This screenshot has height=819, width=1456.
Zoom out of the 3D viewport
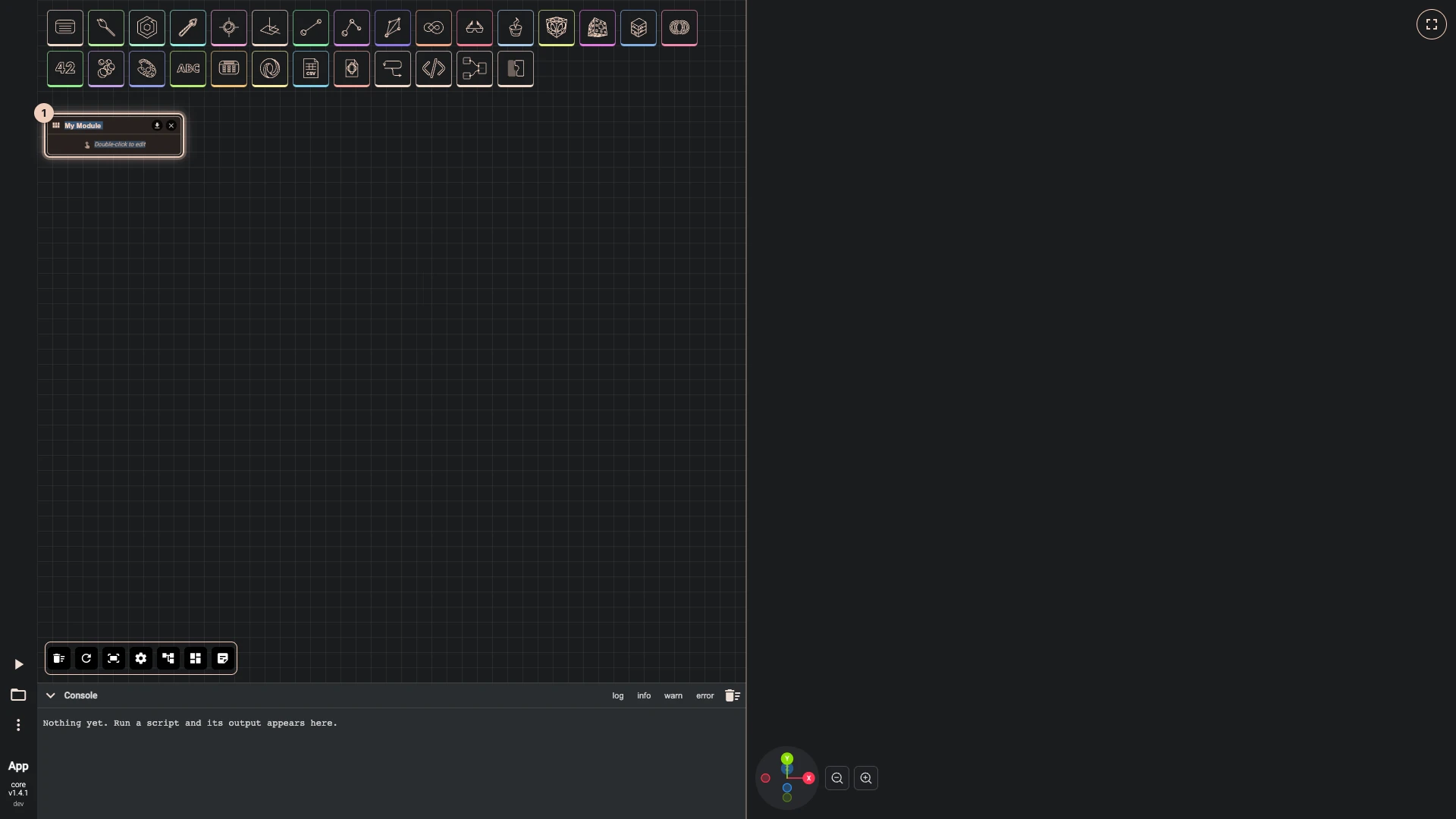pos(837,779)
